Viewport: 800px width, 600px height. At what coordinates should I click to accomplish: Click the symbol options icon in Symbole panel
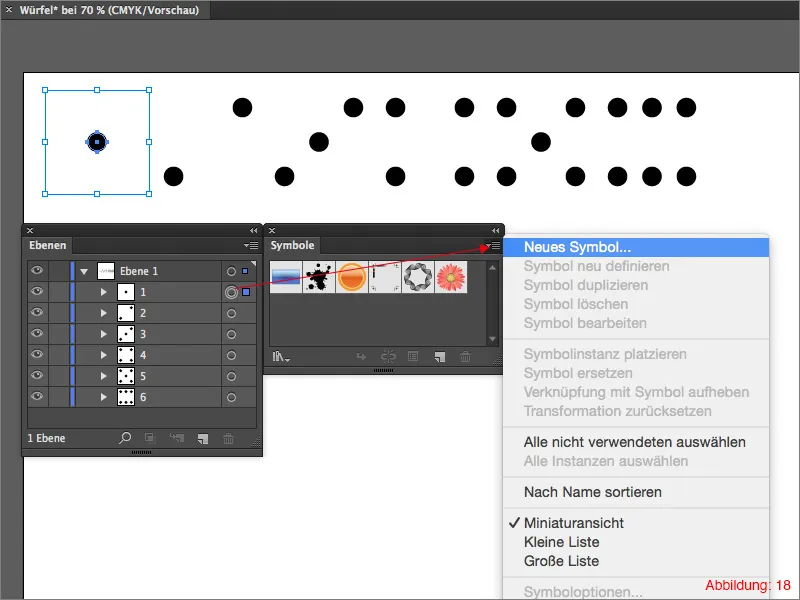[x=413, y=356]
